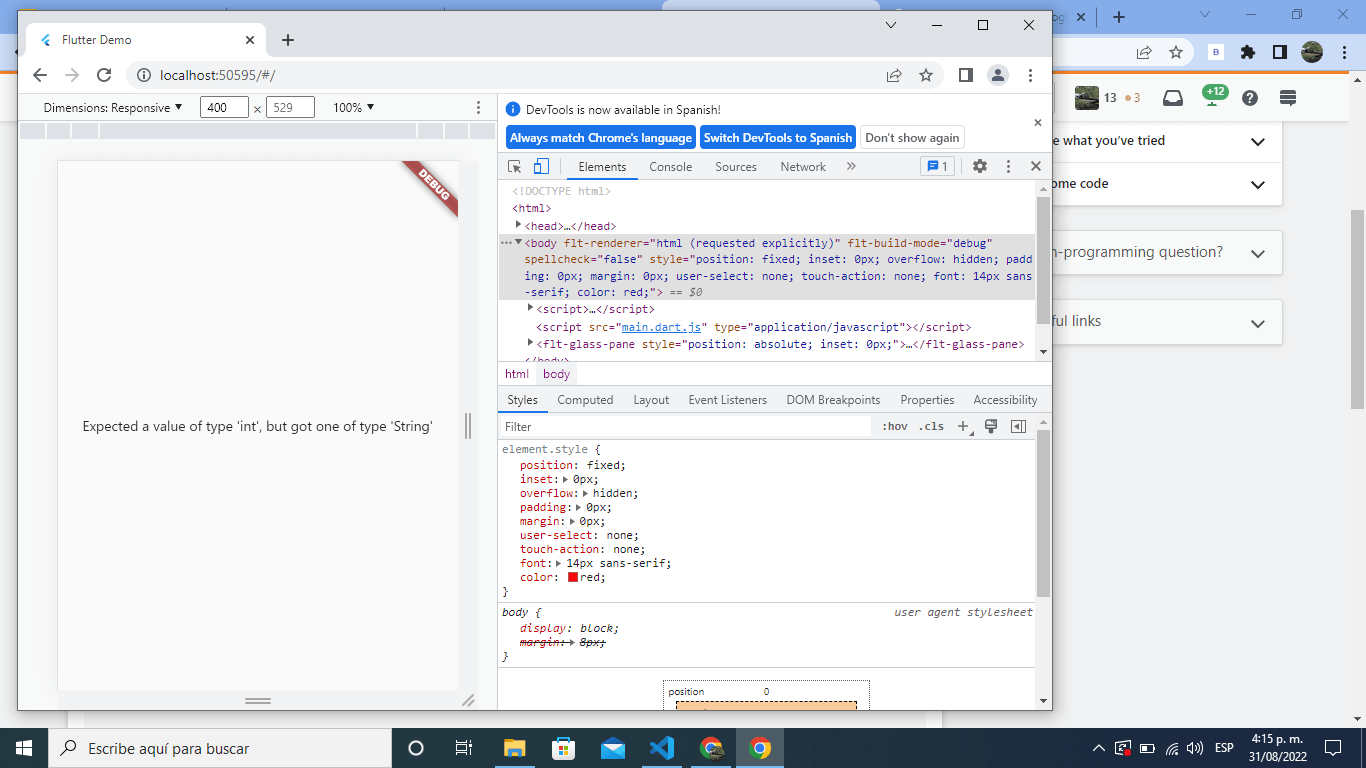
Task: Show more DevTools tabs chevron
Action: (x=851, y=167)
